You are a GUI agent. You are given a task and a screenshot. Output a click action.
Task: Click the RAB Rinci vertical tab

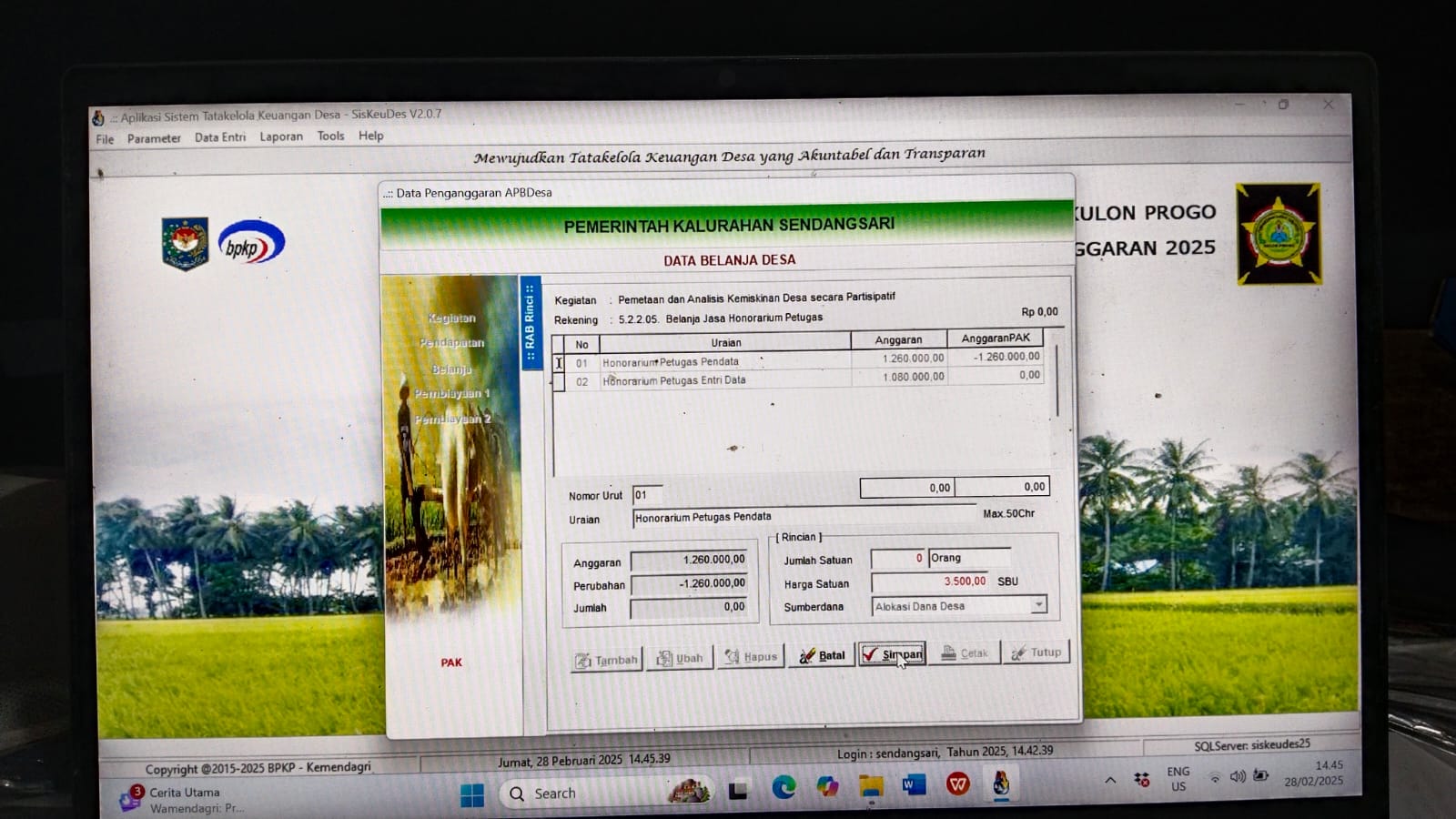pyautogui.click(x=530, y=322)
